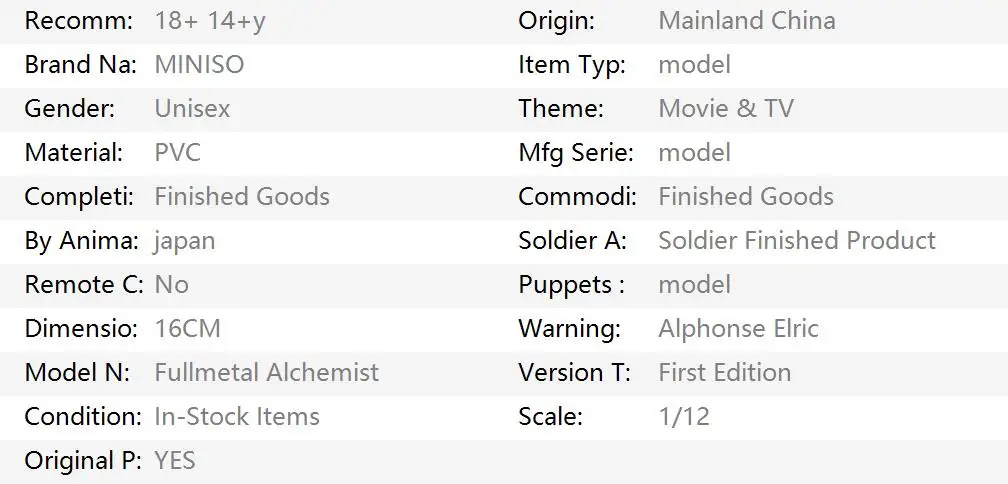Viewport: 1008px width, 484px height.
Task: Click the 1/12 scale value
Action: tap(685, 417)
